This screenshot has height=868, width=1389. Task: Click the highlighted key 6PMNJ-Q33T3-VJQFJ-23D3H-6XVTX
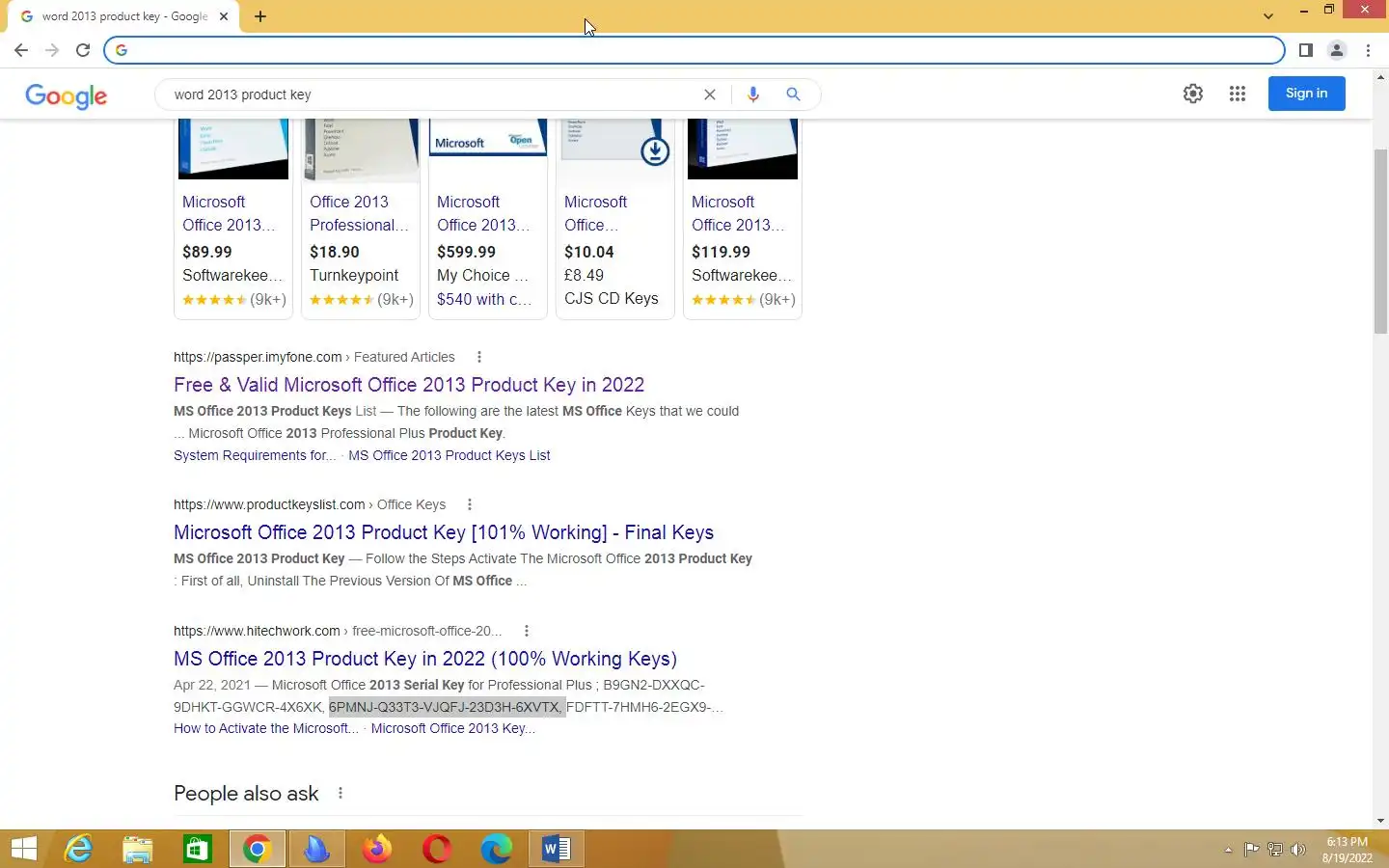coord(445,707)
